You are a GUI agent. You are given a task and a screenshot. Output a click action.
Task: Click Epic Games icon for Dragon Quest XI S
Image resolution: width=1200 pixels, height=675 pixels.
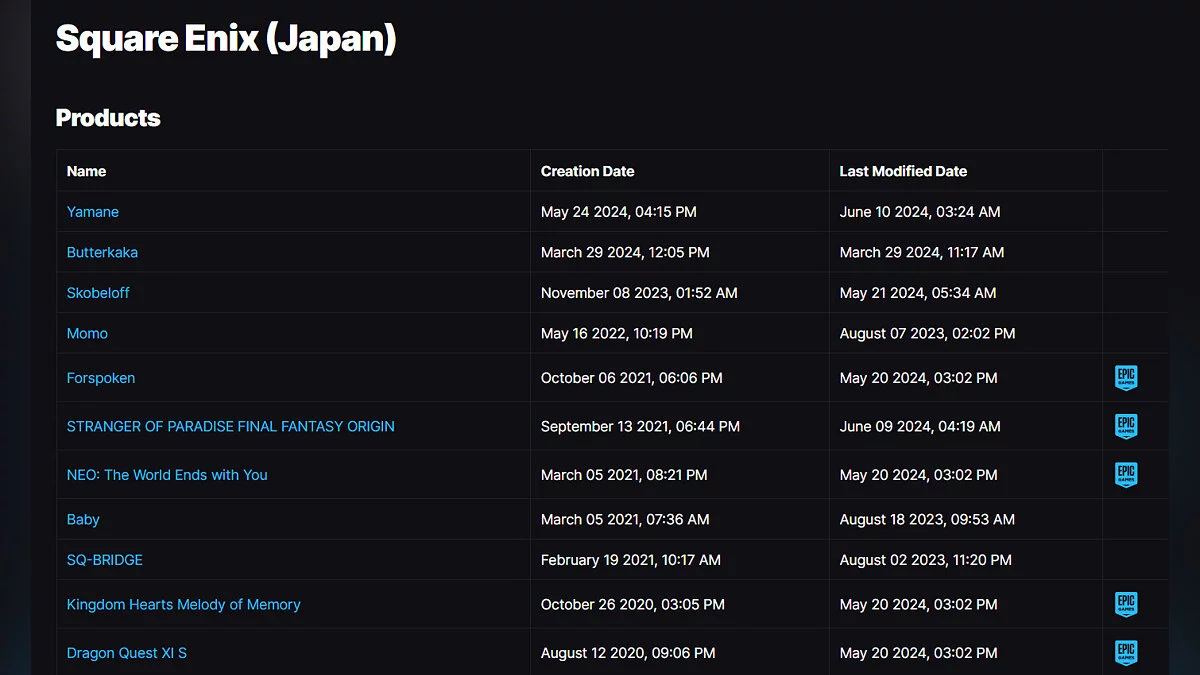click(x=1126, y=653)
